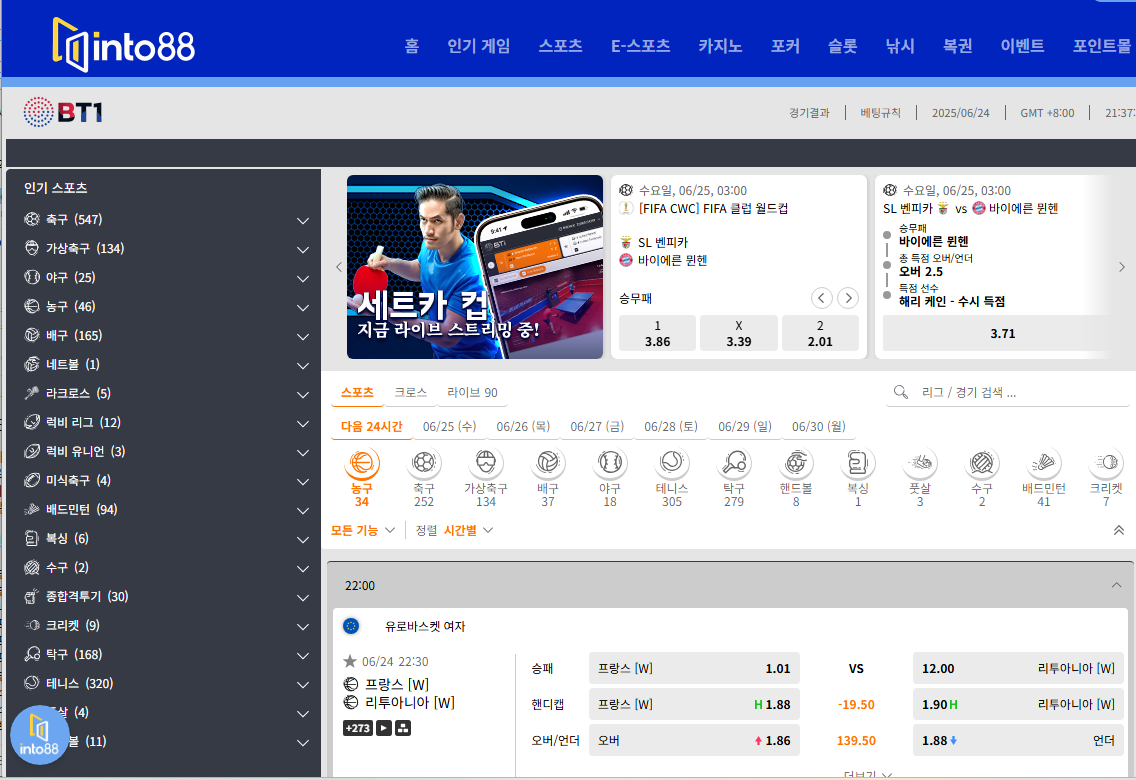Select the 06/28 (토) date tab
The image size is (1136, 780).
[x=671, y=427]
